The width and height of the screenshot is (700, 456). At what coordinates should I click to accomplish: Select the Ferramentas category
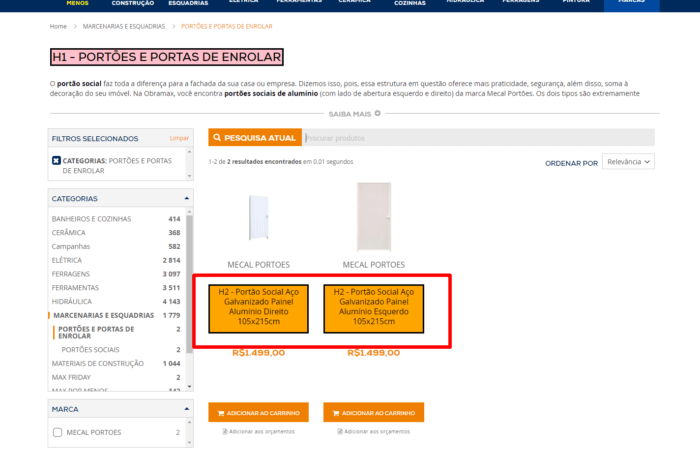[76, 287]
